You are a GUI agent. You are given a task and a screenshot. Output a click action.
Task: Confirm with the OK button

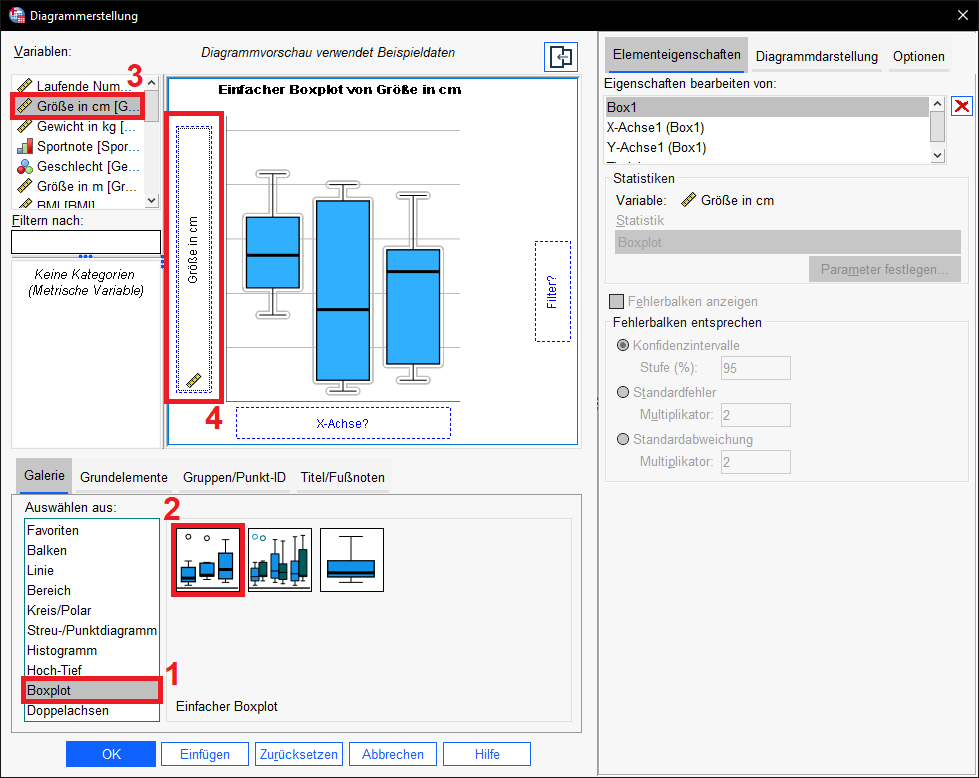111,754
